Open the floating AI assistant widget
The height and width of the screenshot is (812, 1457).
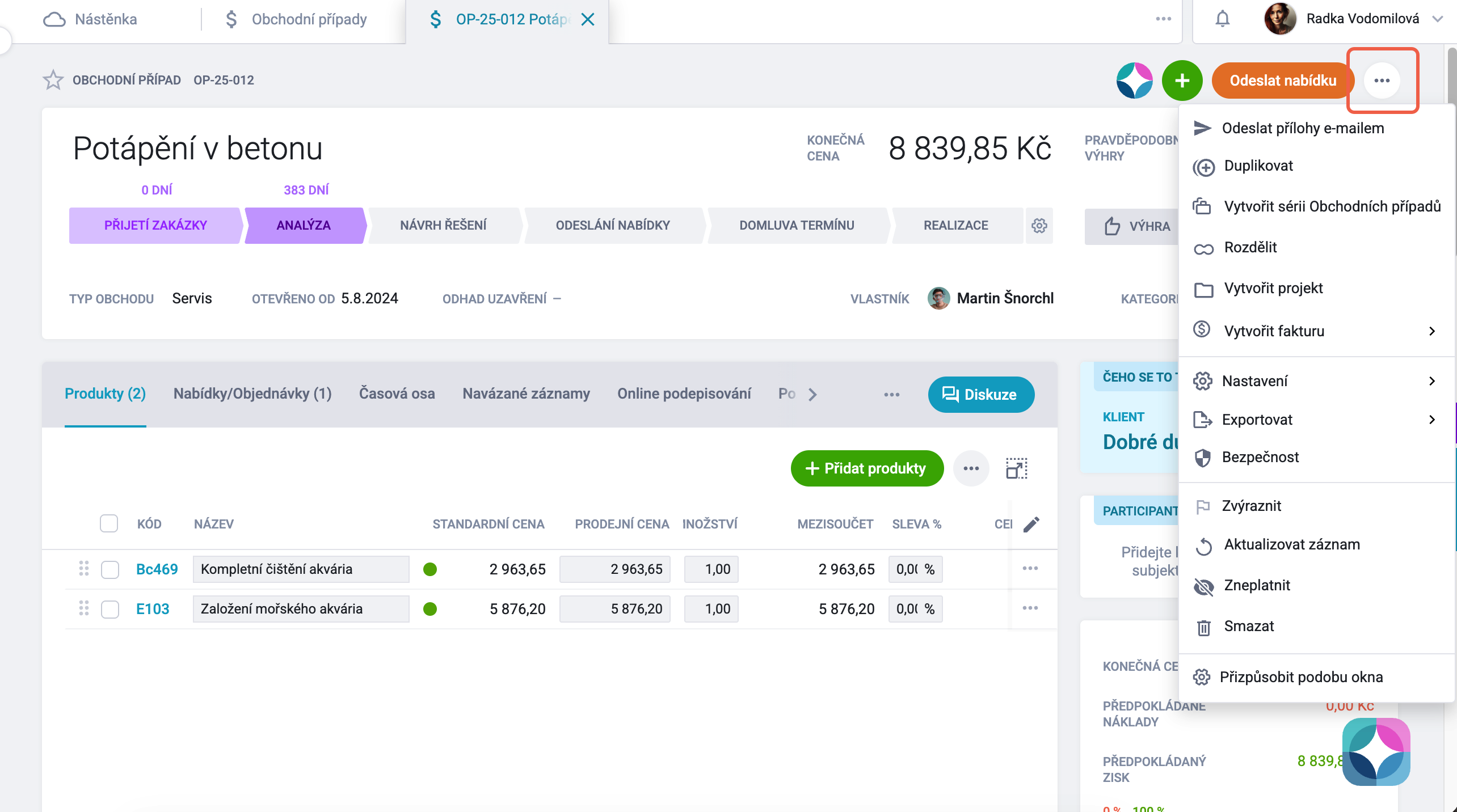(1376, 751)
